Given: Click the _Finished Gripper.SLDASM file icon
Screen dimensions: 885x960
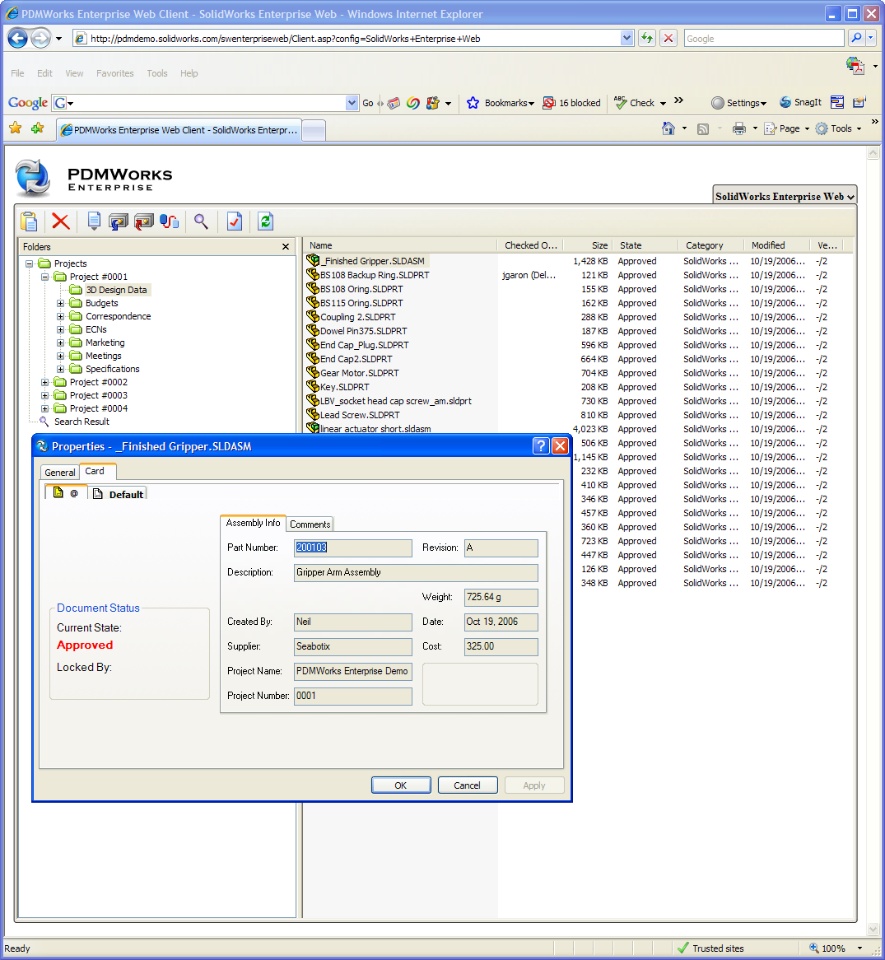Looking at the screenshot, I should coord(313,260).
